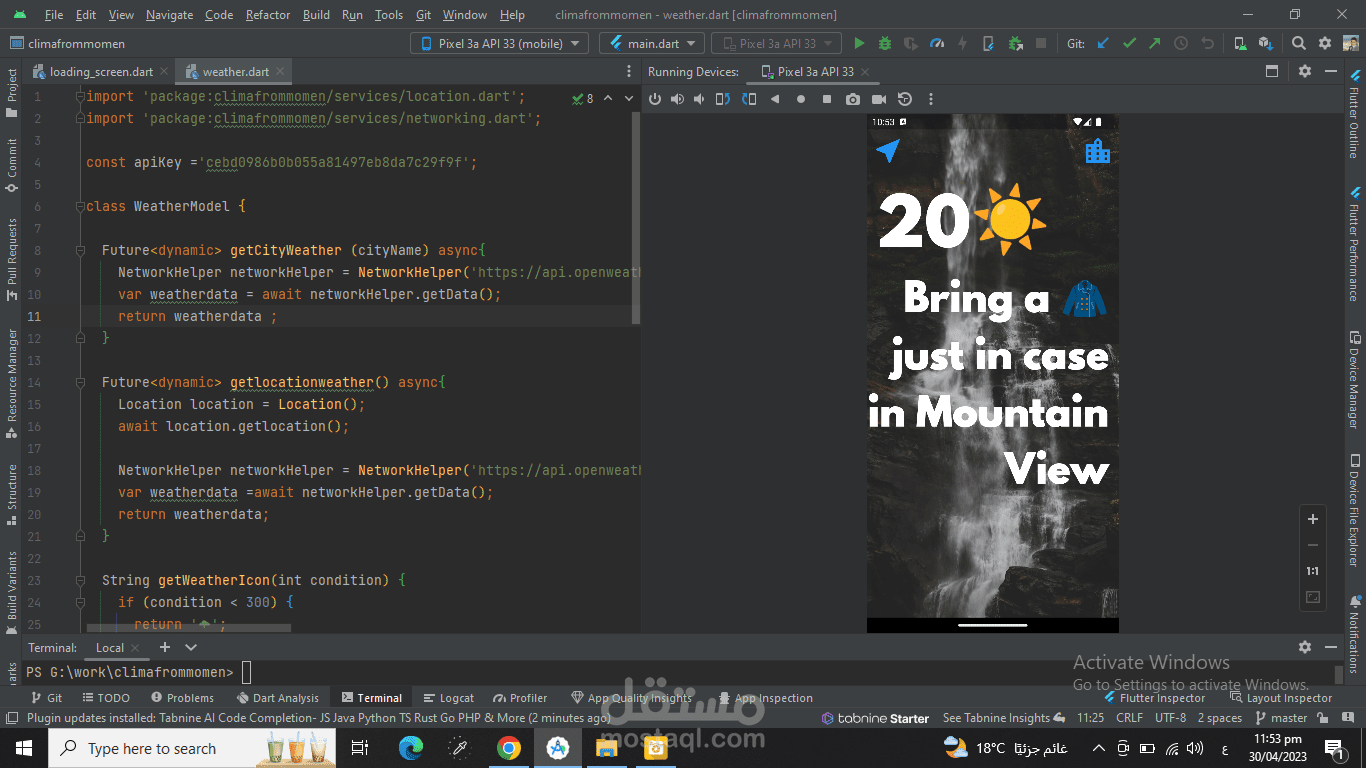Add a new terminal session with plus
Viewport: 1366px width, 768px height.
coord(165,647)
